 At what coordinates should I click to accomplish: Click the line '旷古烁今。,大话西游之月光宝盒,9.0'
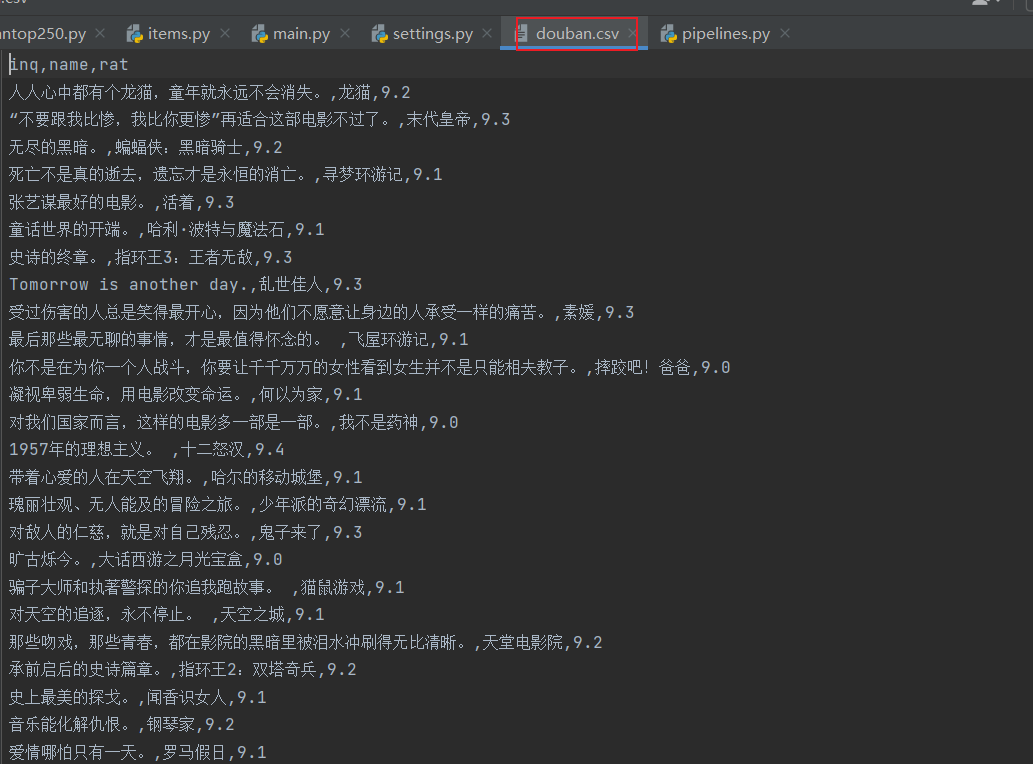[x=146, y=559]
